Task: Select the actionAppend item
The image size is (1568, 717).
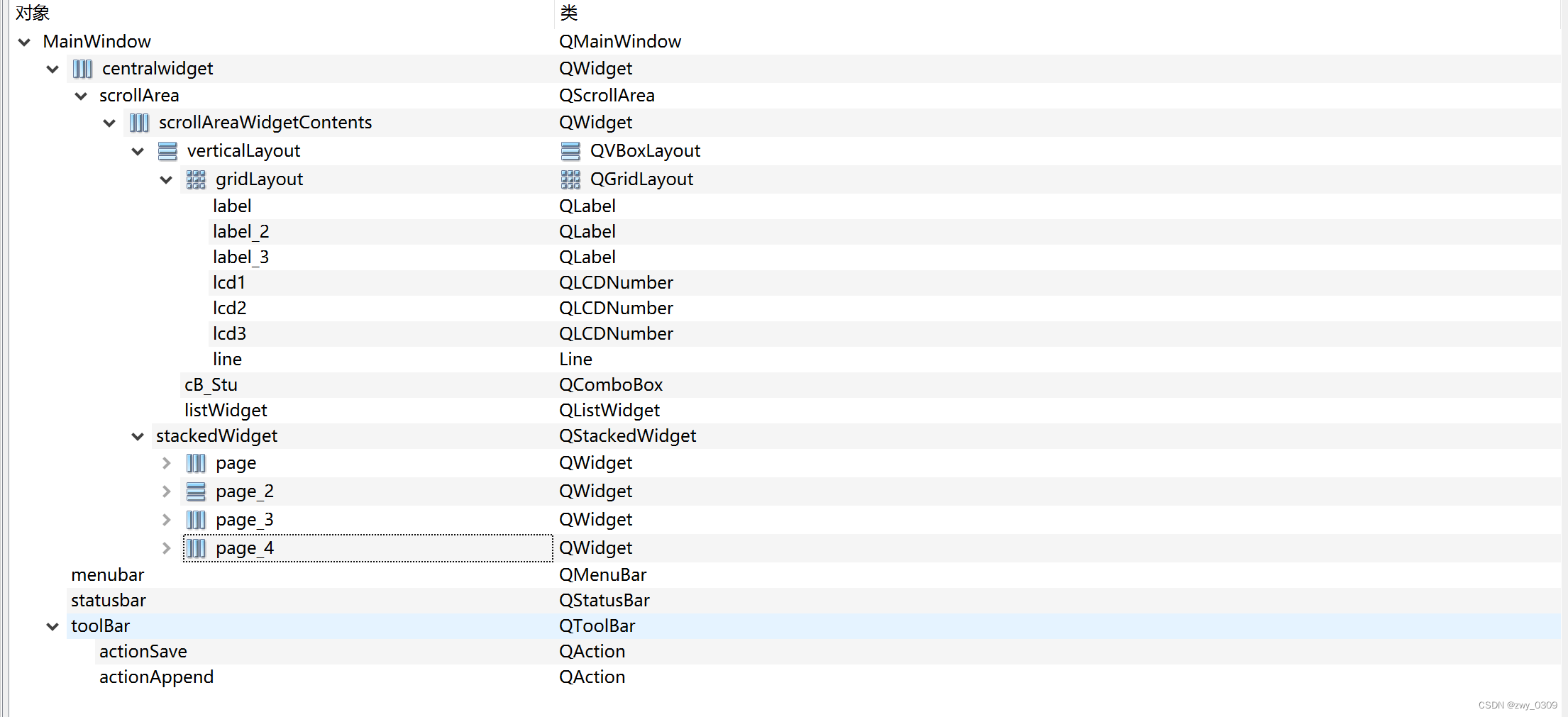Action: coord(156,677)
